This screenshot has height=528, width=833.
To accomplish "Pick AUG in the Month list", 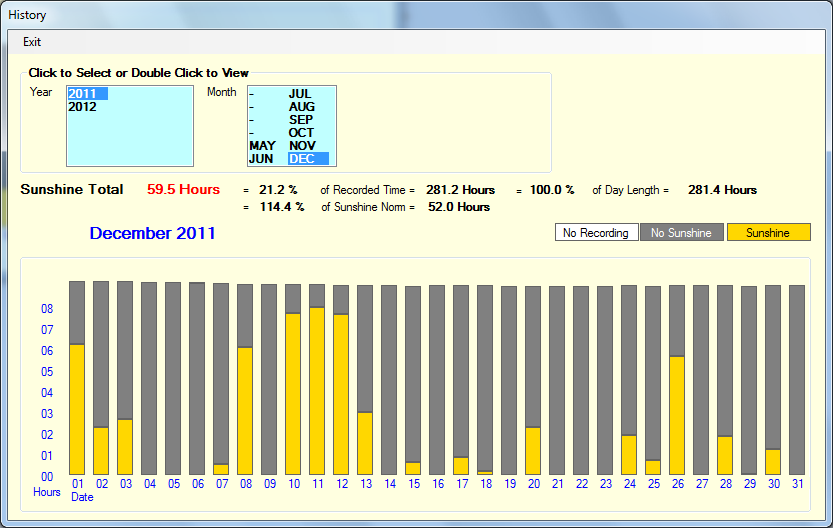I will [x=301, y=107].
